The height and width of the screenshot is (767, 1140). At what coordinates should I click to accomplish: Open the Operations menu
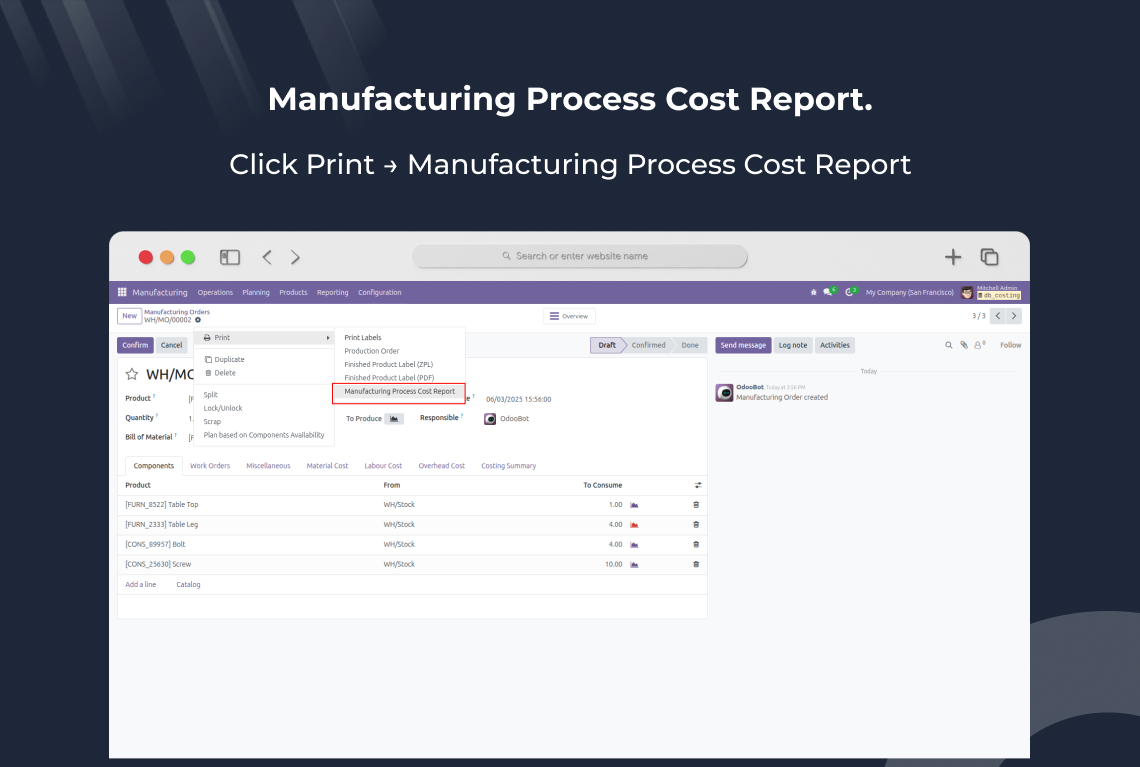215,292
